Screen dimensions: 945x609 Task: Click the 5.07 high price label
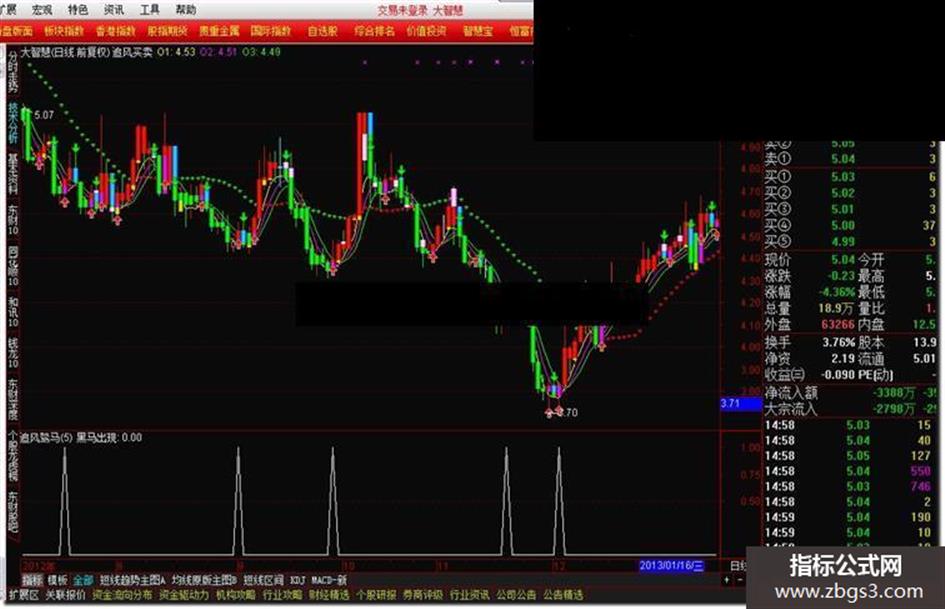click(x=44, y=115)
